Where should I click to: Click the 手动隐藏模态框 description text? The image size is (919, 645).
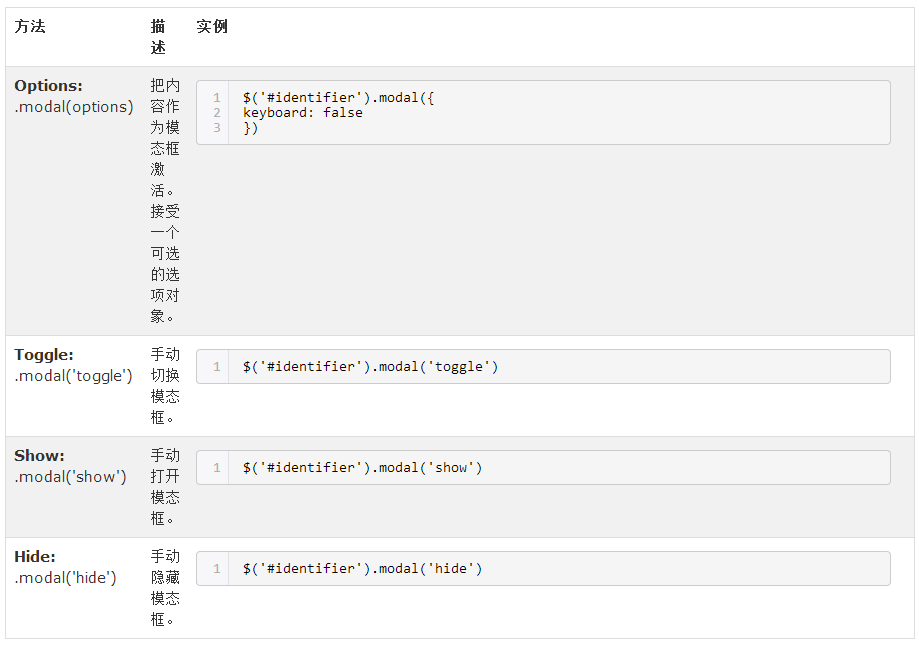165,588
